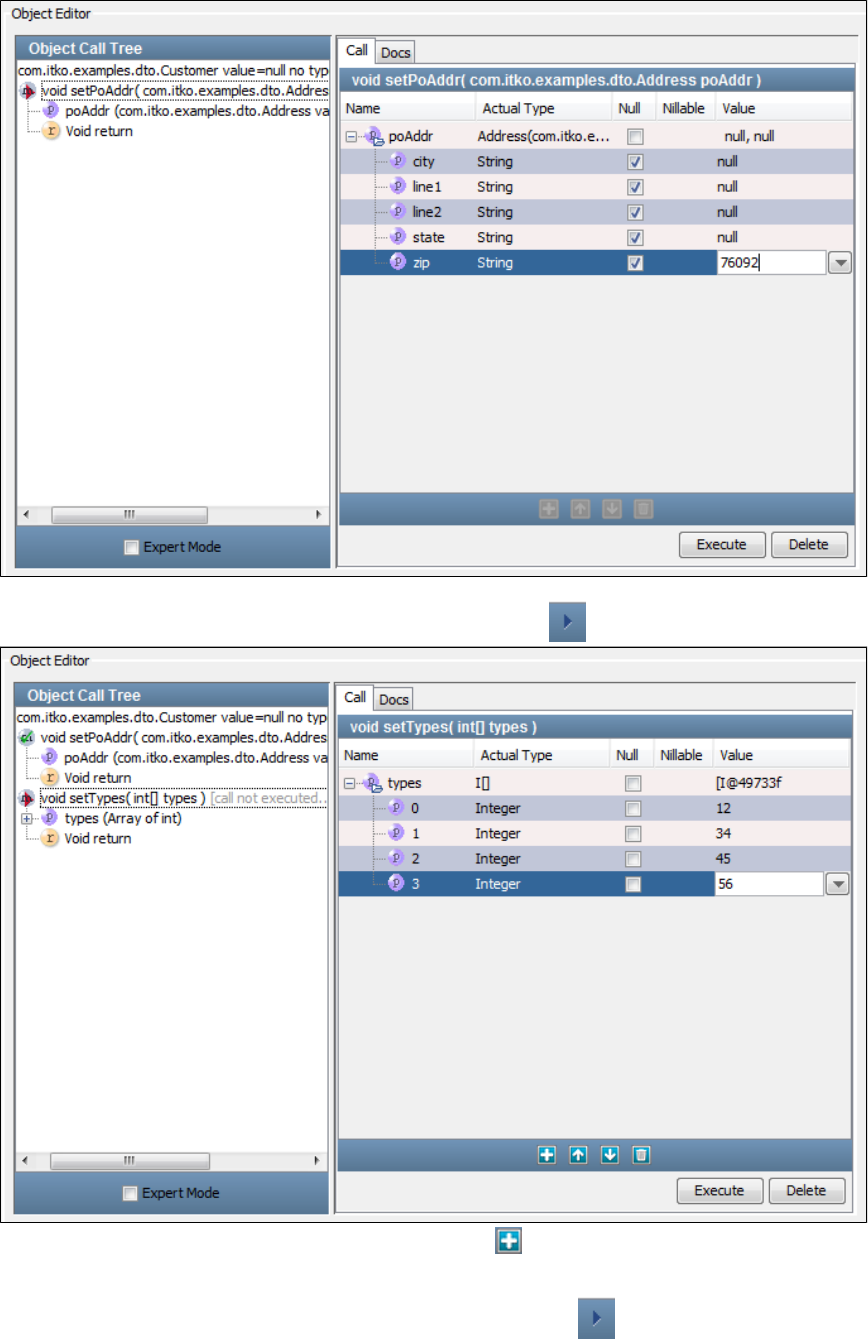Click the grayed-out down arrow under setPoAddr table

[612, 509]
